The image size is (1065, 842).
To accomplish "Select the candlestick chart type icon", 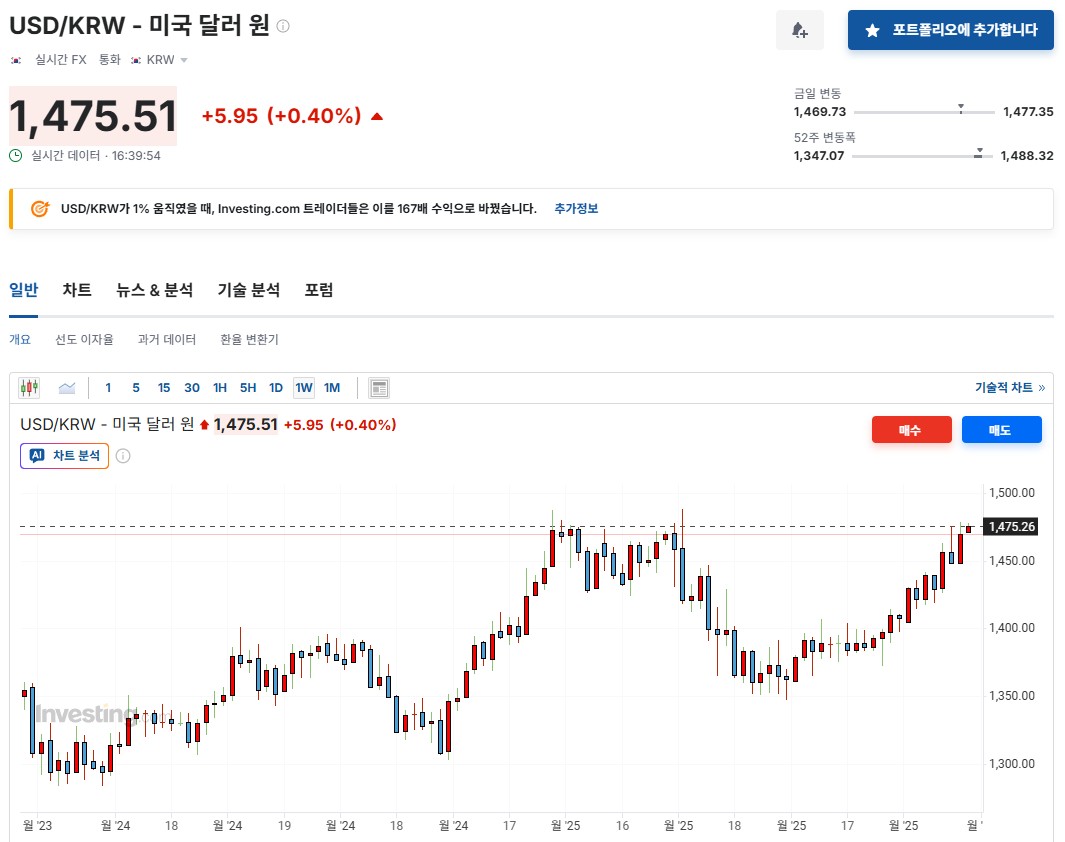I will coord(30,388).
